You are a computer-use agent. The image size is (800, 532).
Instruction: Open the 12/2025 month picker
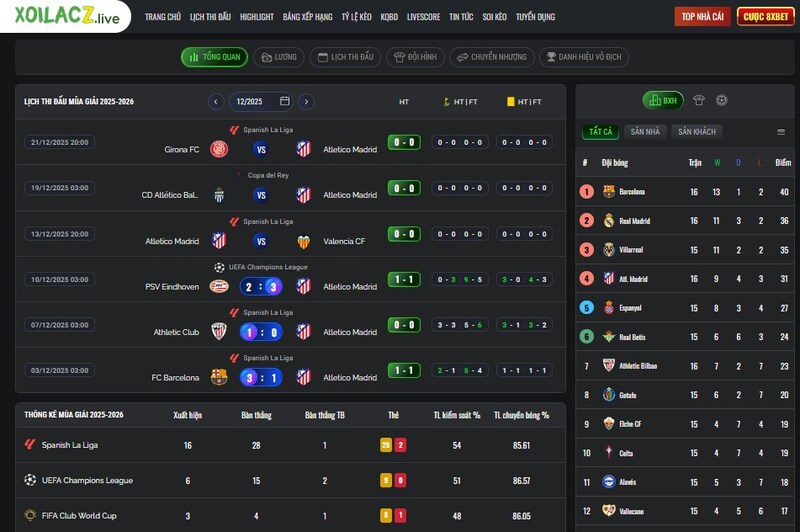click(x=260, y=101)
